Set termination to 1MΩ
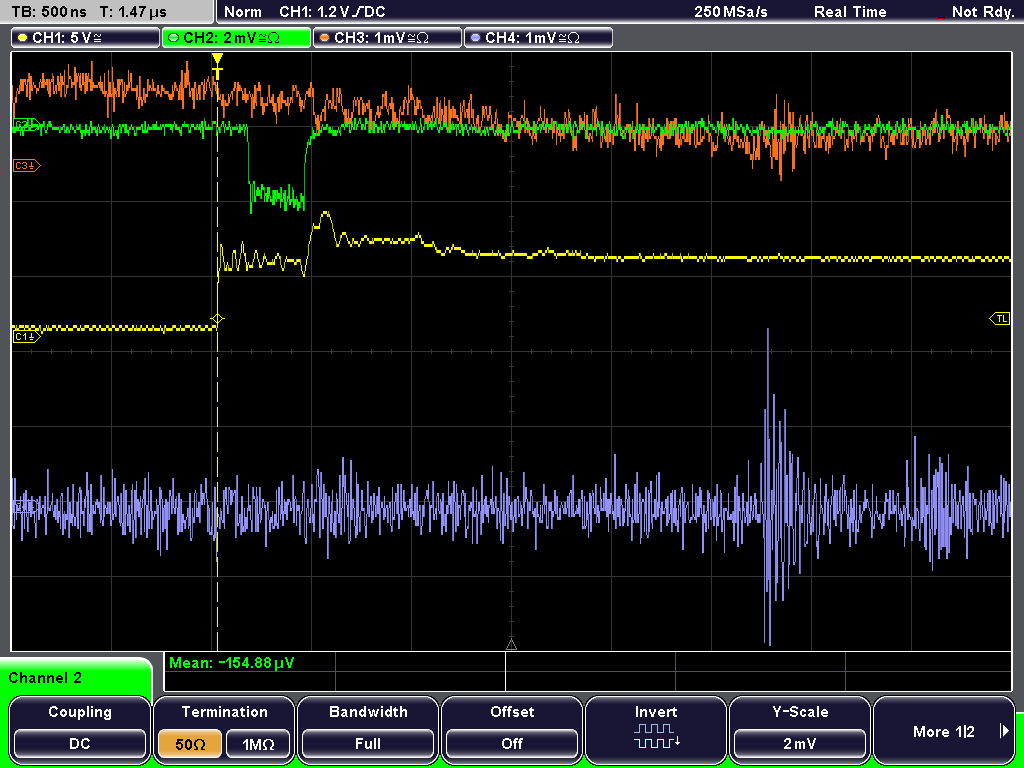The width and height of the screenshot is (1024, 768). tap(258, 744)
